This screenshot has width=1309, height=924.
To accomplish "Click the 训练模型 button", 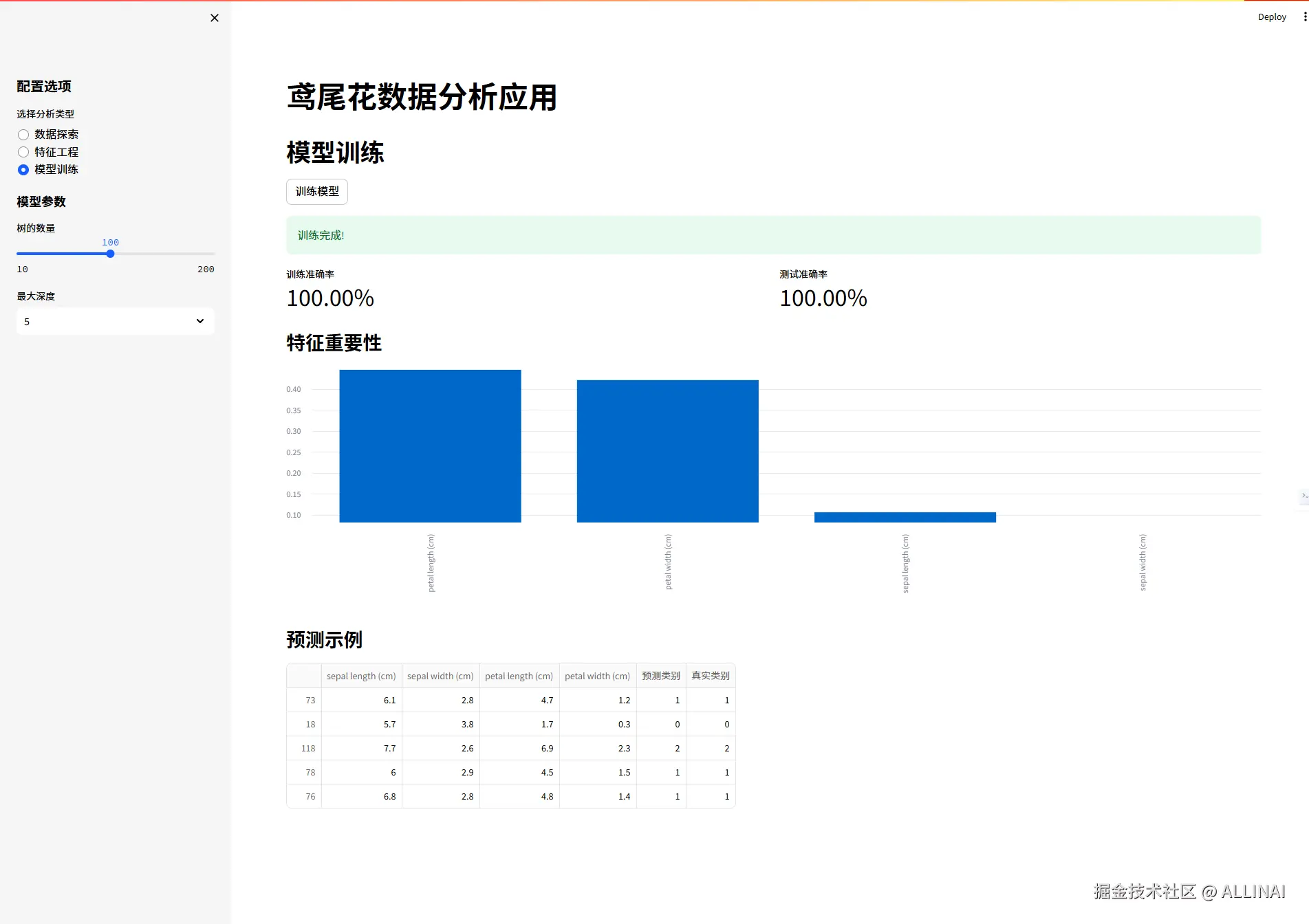I will 317,192.
